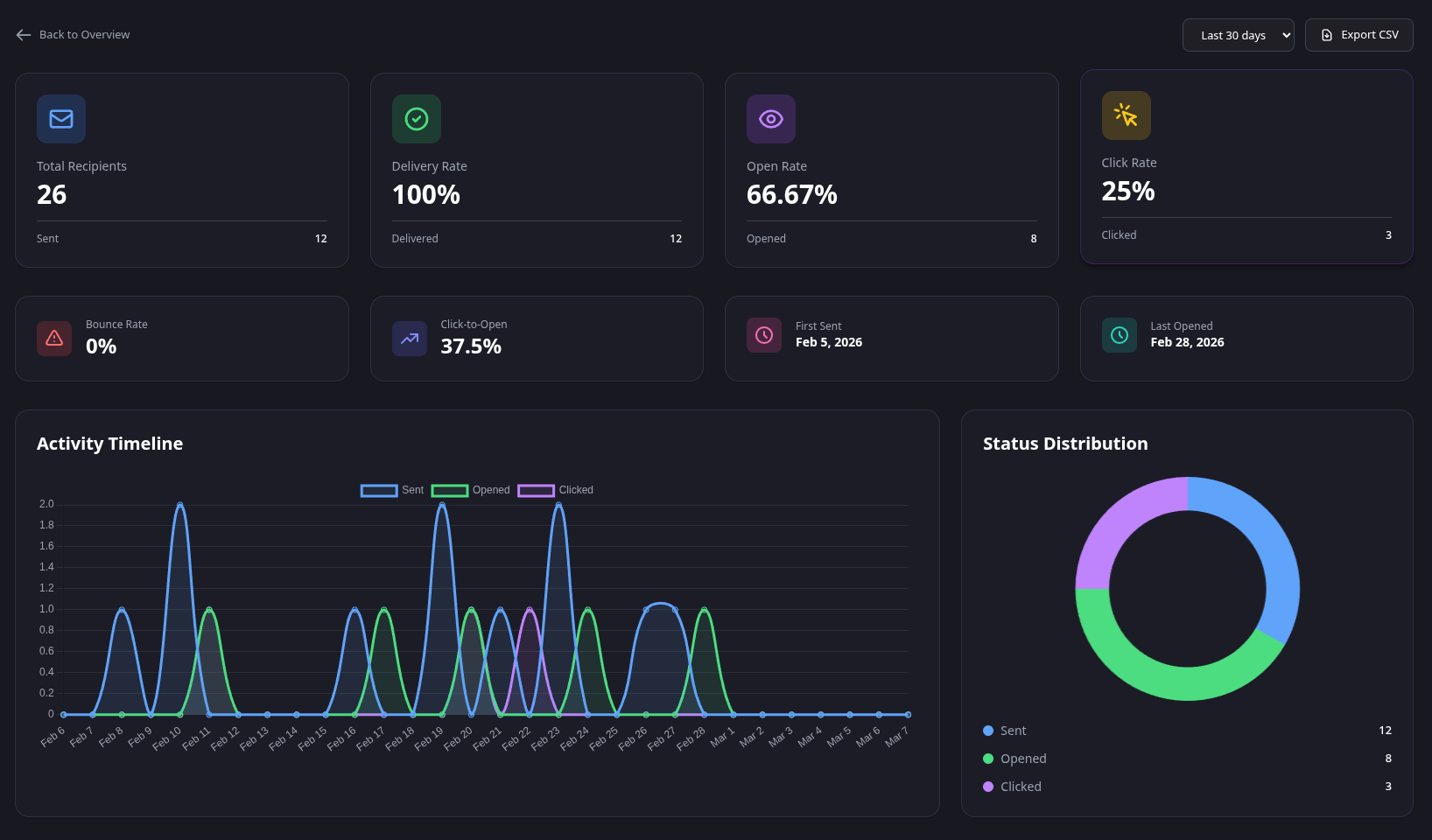Select the red warning icon for Bounce Rate
This screenshot has width=1432, height=840.
(x=54, y=339)
